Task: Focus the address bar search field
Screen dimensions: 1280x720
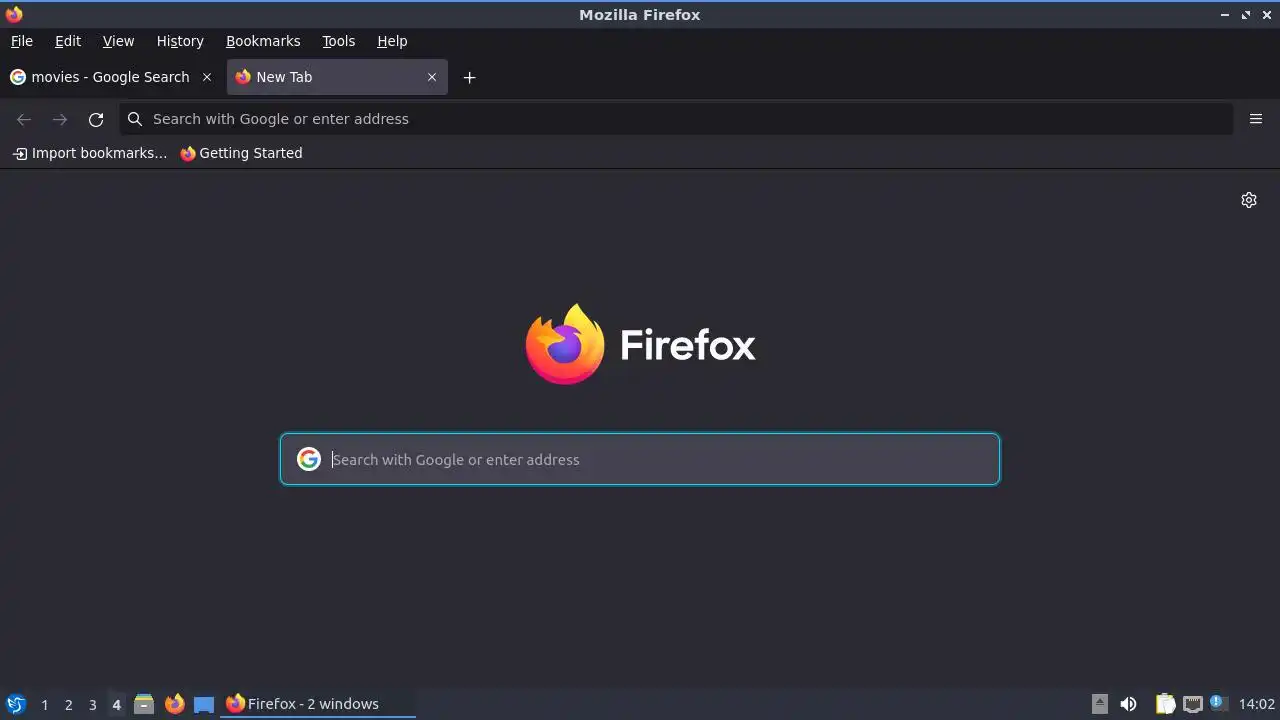Action: 676,119
